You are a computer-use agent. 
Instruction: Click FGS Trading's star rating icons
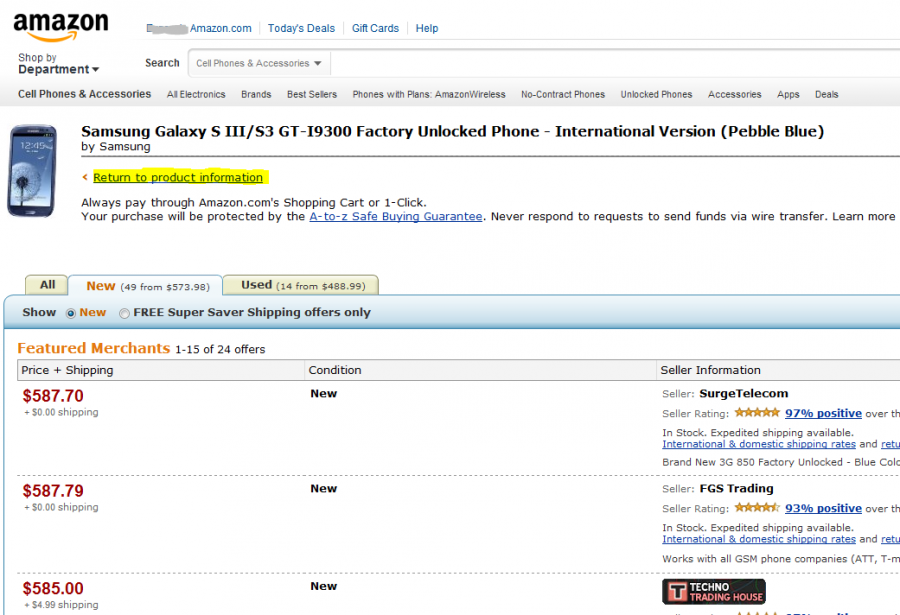coord(757,508)
